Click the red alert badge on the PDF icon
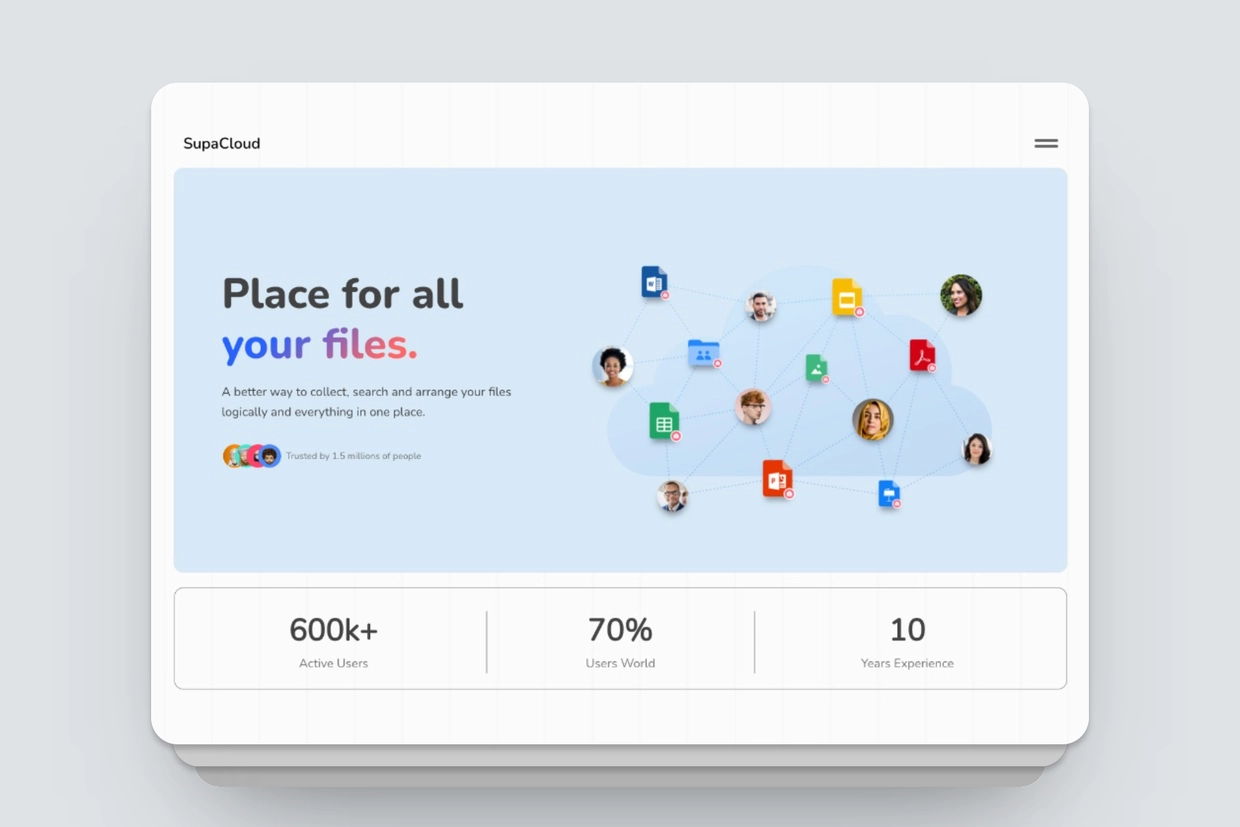The height and width of the screenshot is (827, 1240). [x=933, y=367]
